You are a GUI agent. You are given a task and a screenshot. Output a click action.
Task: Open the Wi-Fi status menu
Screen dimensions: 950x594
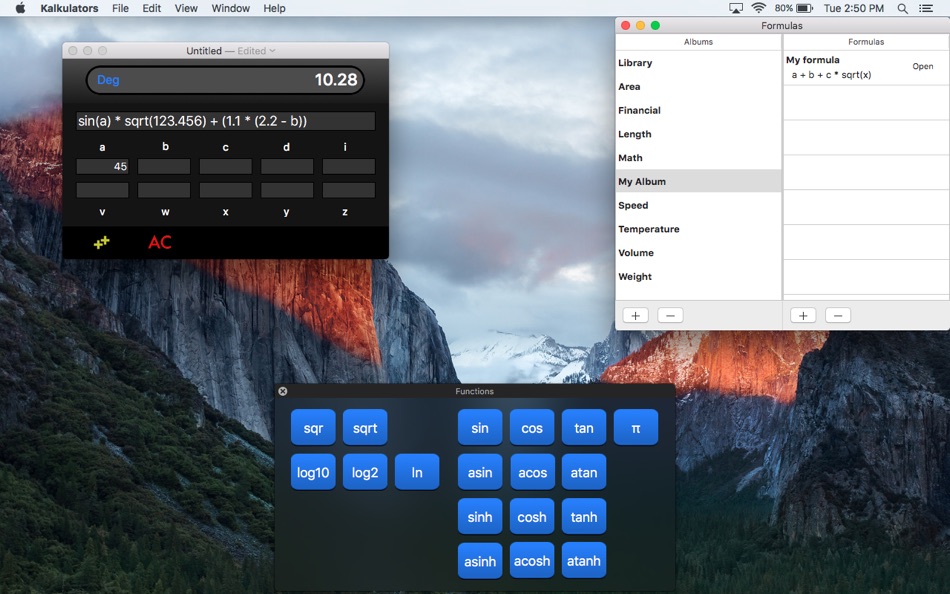[759, 8]
